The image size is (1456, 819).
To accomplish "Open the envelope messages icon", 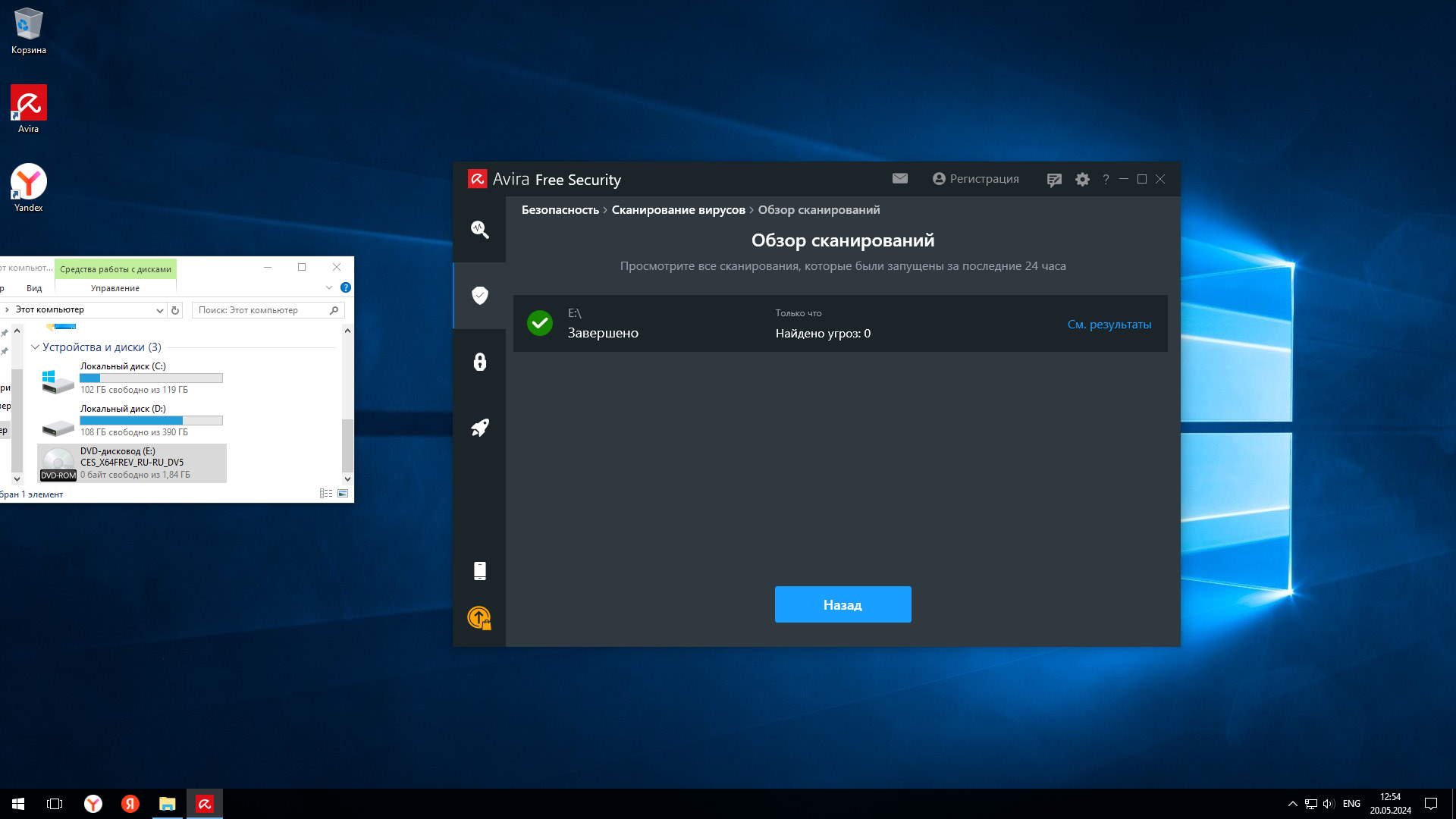I will pos(899,179).
